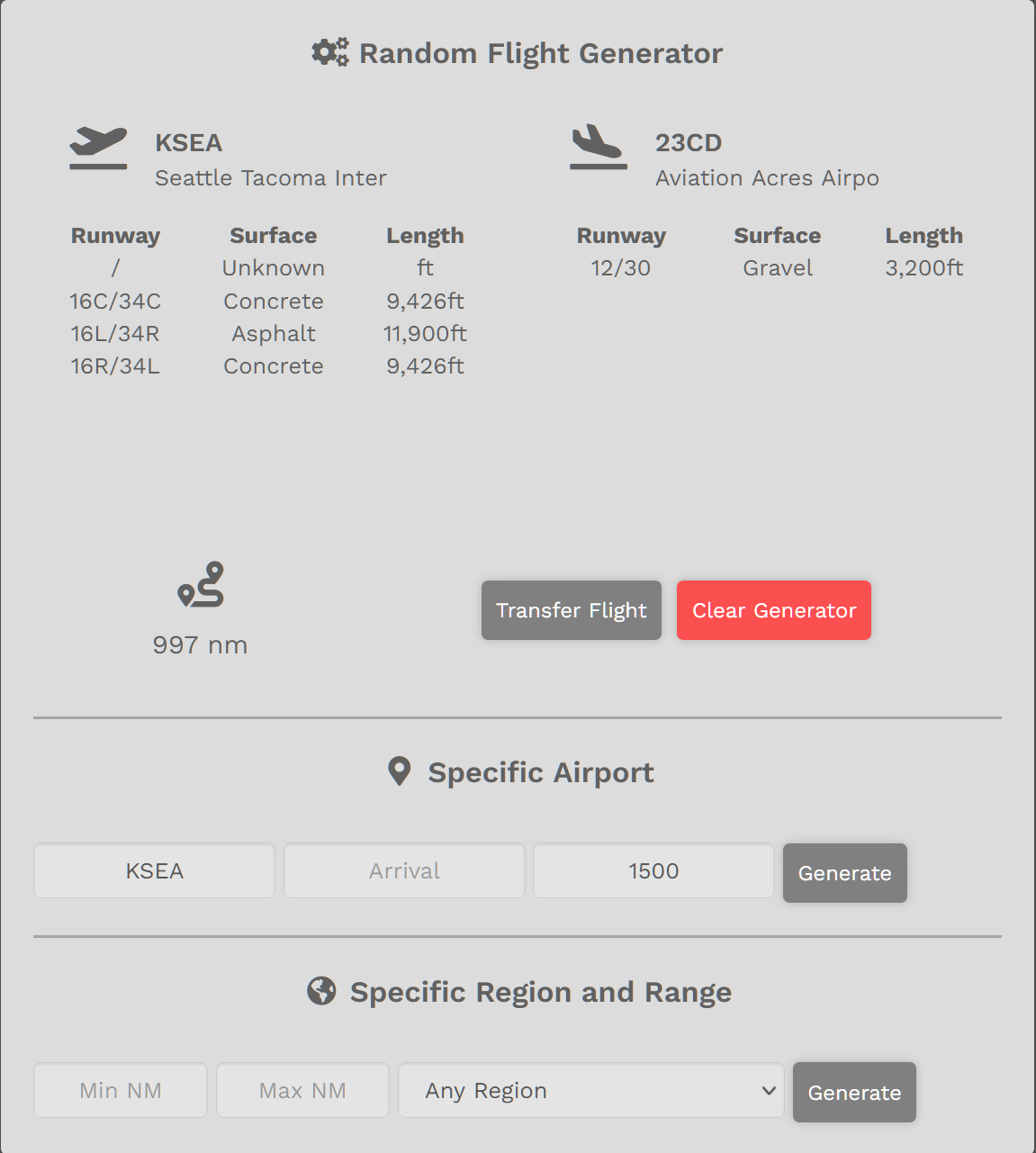Click the route distance icon above 997 nm
This screenshot has width=1036, height=1153.
click(201, 585)
